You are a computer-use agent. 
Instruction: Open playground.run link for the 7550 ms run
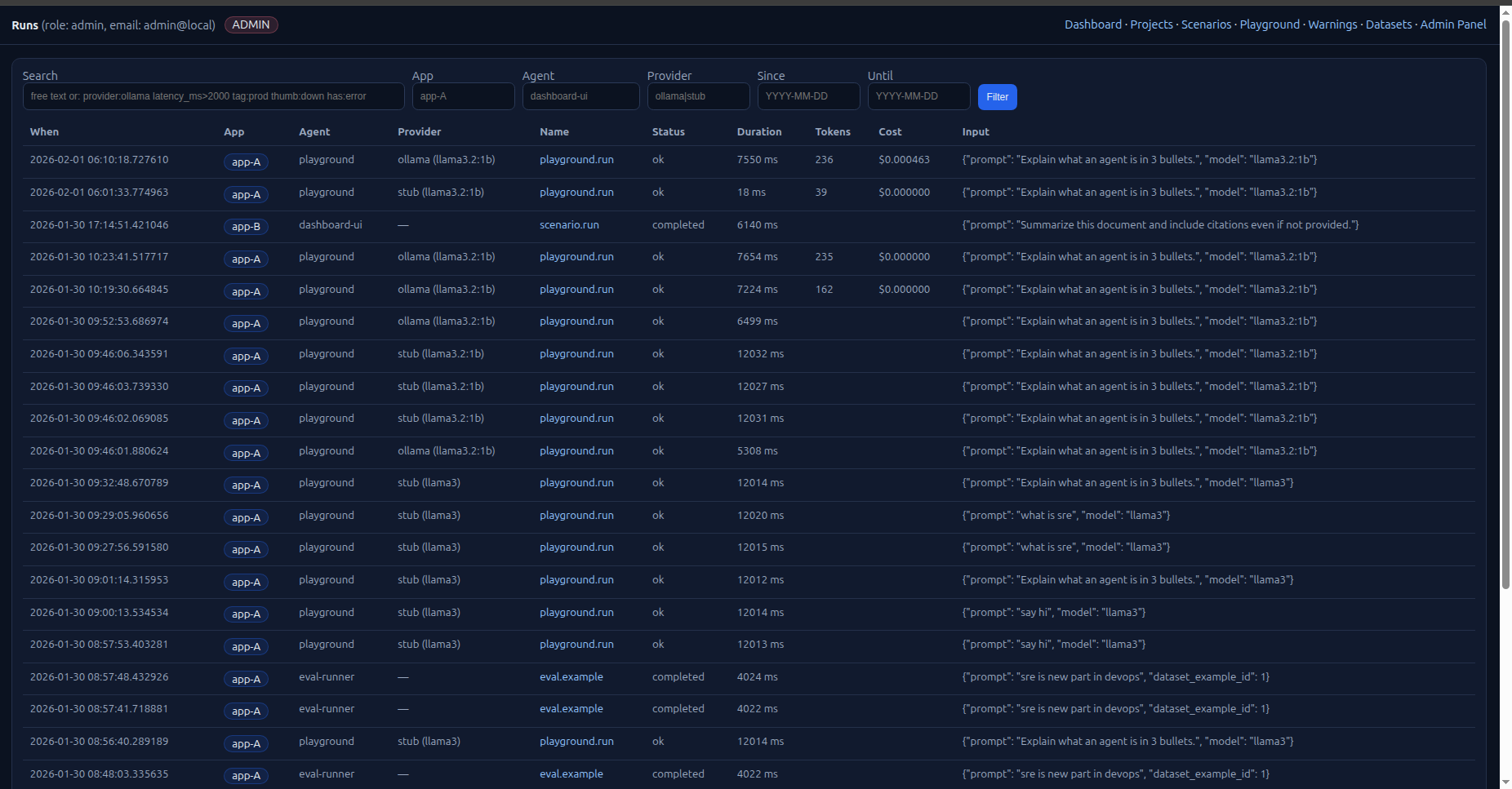pyautogui.click(x=576, y=160)
